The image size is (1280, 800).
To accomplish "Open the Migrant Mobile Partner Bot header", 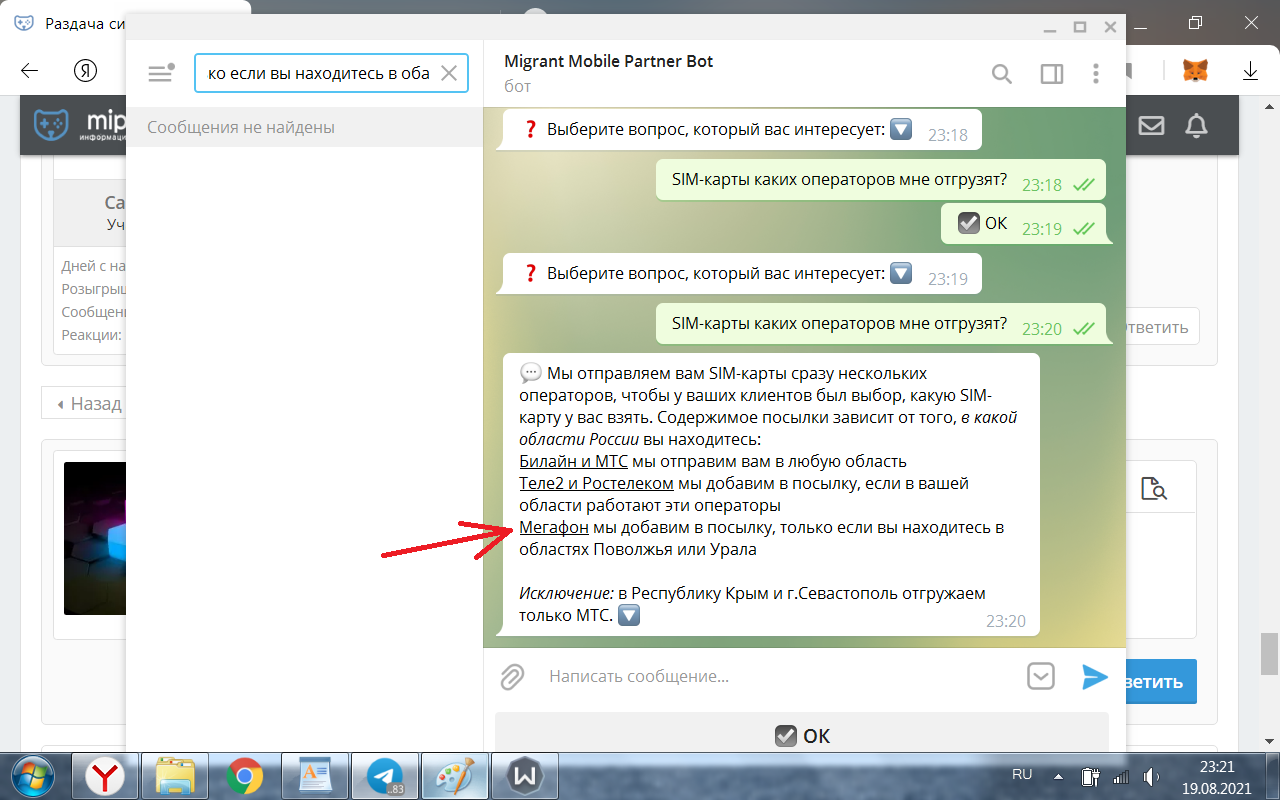I will click(x=609, y=73).
